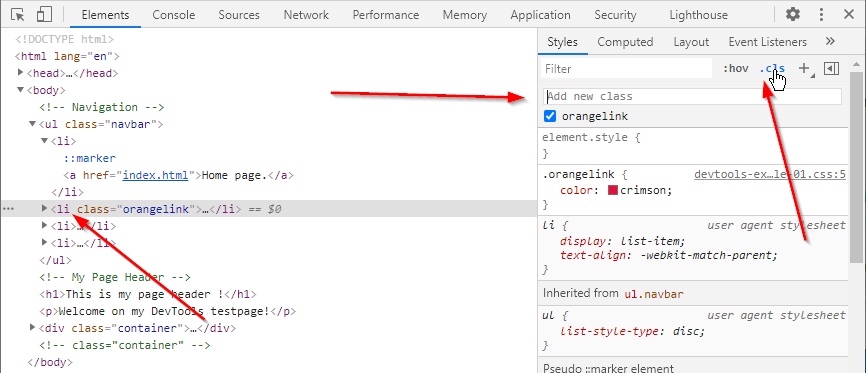866x373 pixels.
Task: Select the h1 page header element
Action: (x=148, y=294)
